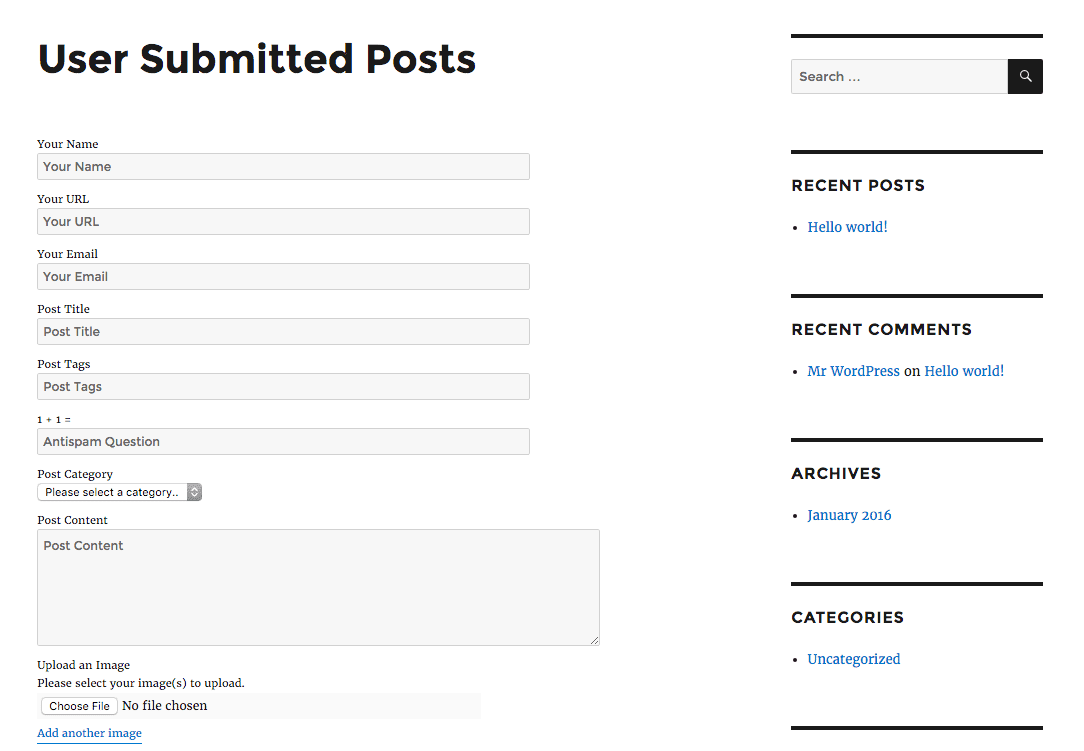This screenshot has width=1084, height=751.
Task: Click the "Mr WordPress" commenter link
Action: point(853,371)
